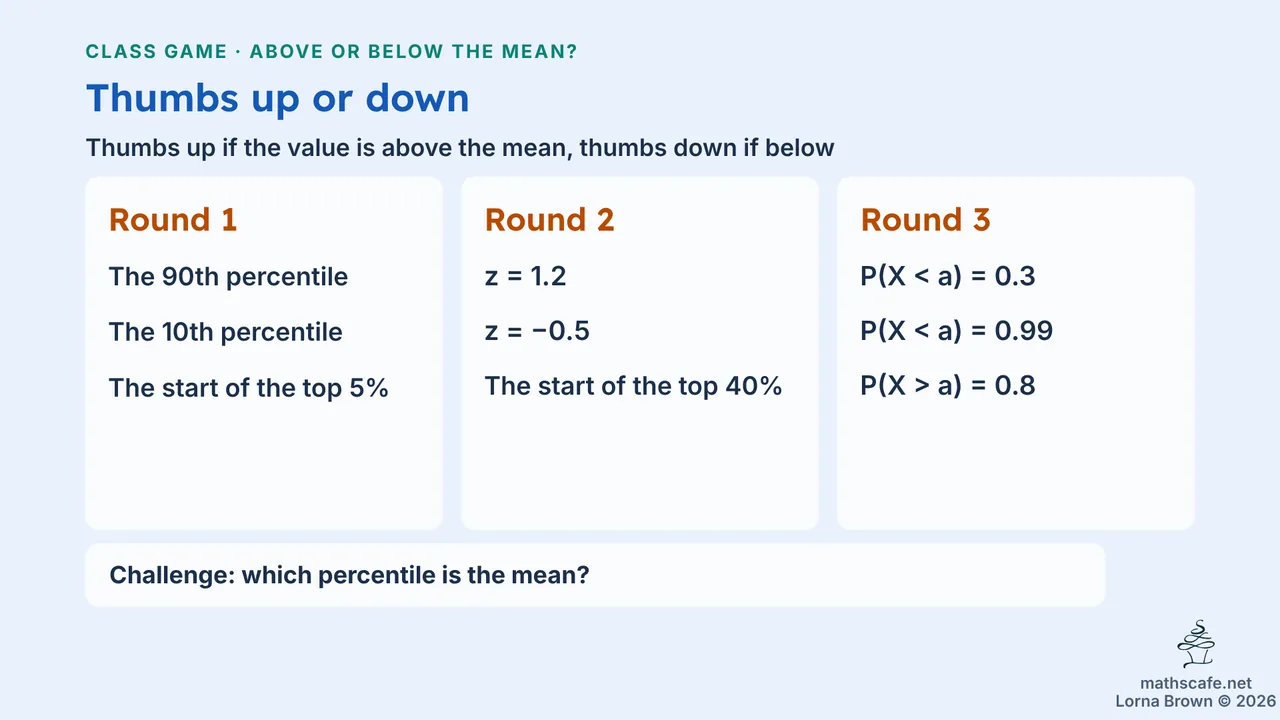Click the Challenge percentile question box
Viewport: 1280px width, 720px height.
pos(595,575)
